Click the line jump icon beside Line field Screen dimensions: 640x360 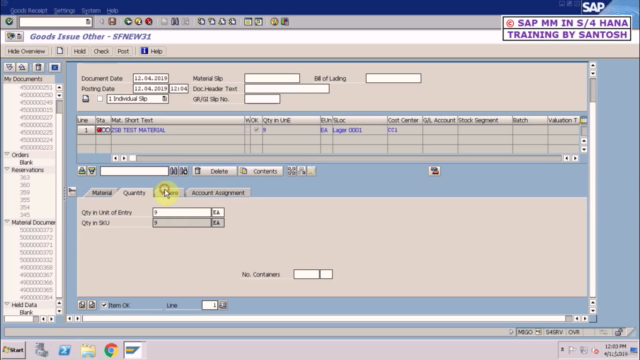[223, 305]
